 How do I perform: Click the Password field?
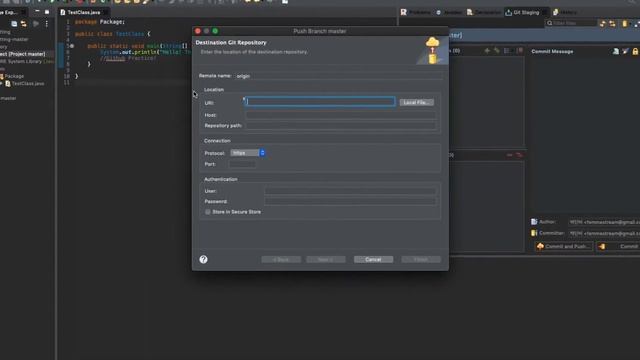pyautogui.click(x=350, y=202)
